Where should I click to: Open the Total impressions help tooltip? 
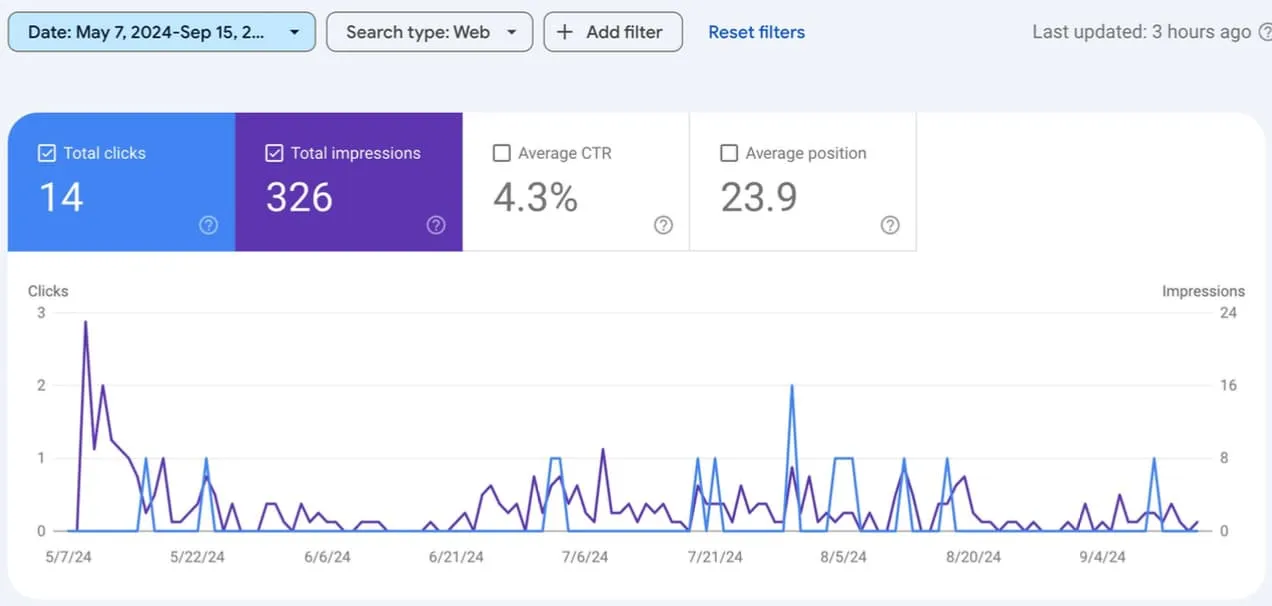click(436, 226)
